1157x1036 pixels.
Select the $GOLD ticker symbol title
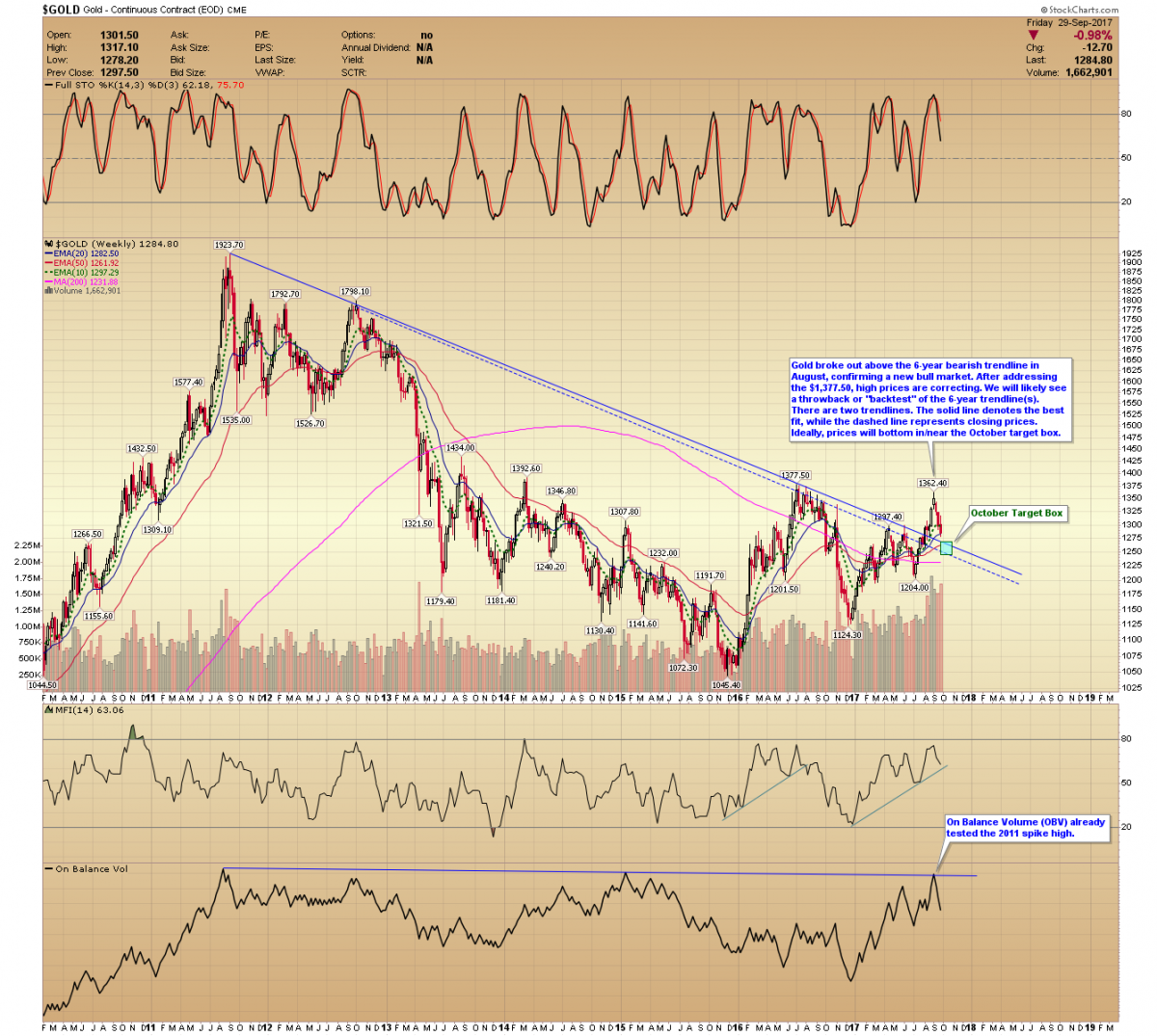pos(63,10)
